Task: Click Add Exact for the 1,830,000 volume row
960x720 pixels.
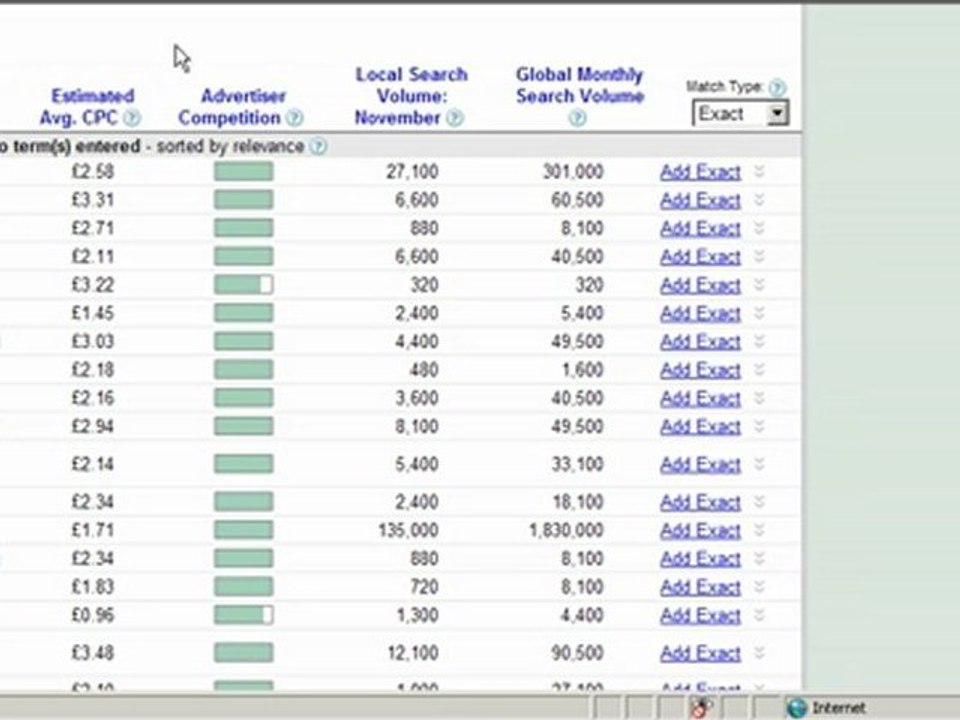Action: tap(700, 530)
